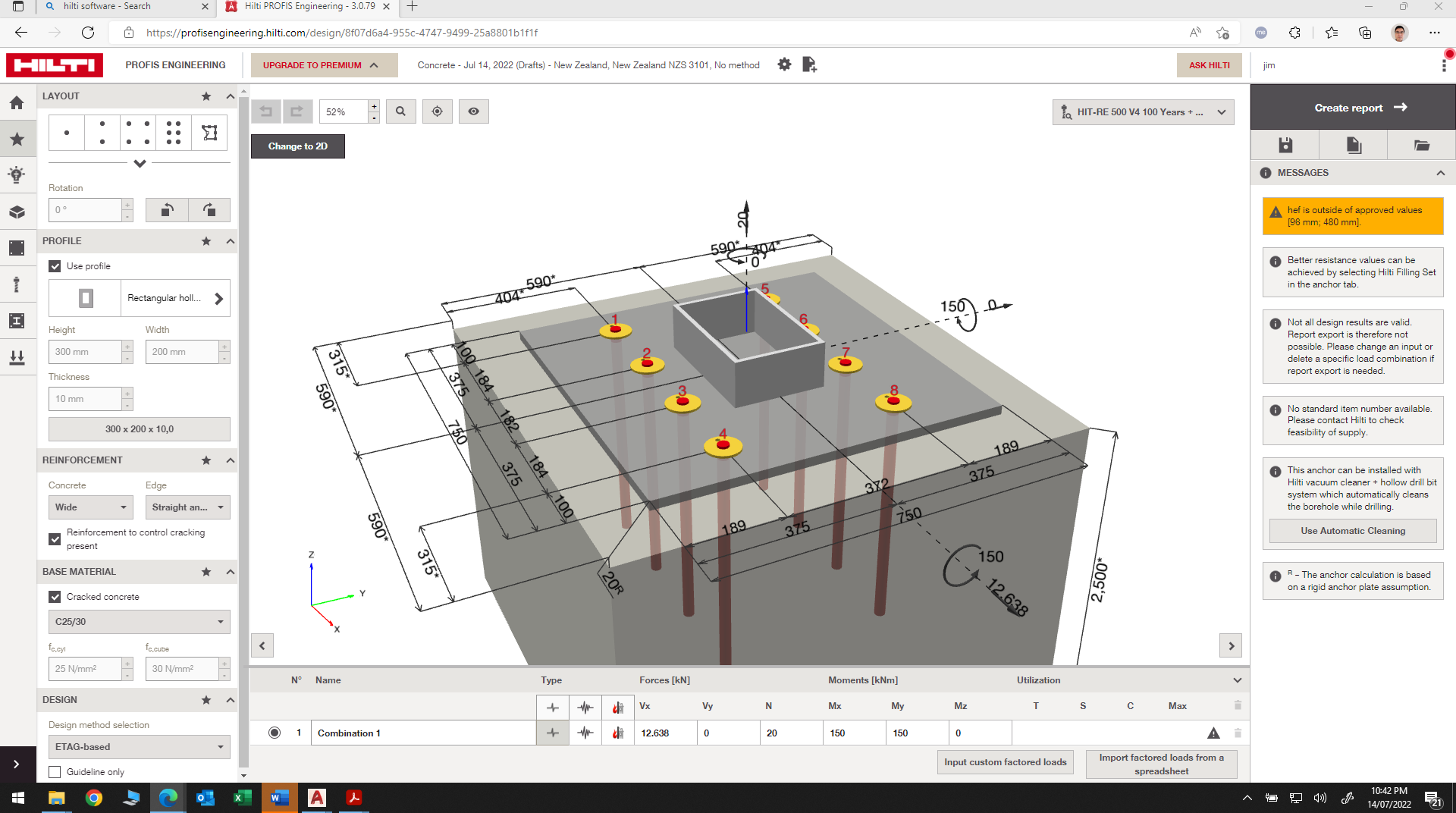Open the Home screen in the sidebar
Viewport: 1456px width, 813px height.
(x=18, y=102)
